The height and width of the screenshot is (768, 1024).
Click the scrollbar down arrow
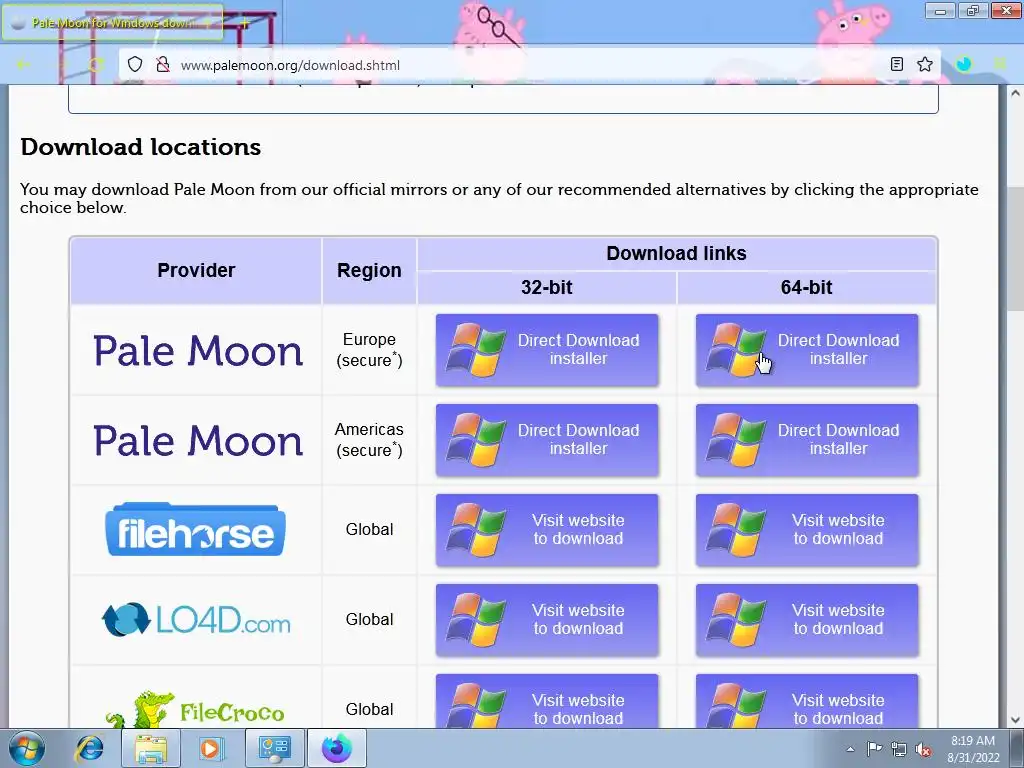click(1015, 720)
